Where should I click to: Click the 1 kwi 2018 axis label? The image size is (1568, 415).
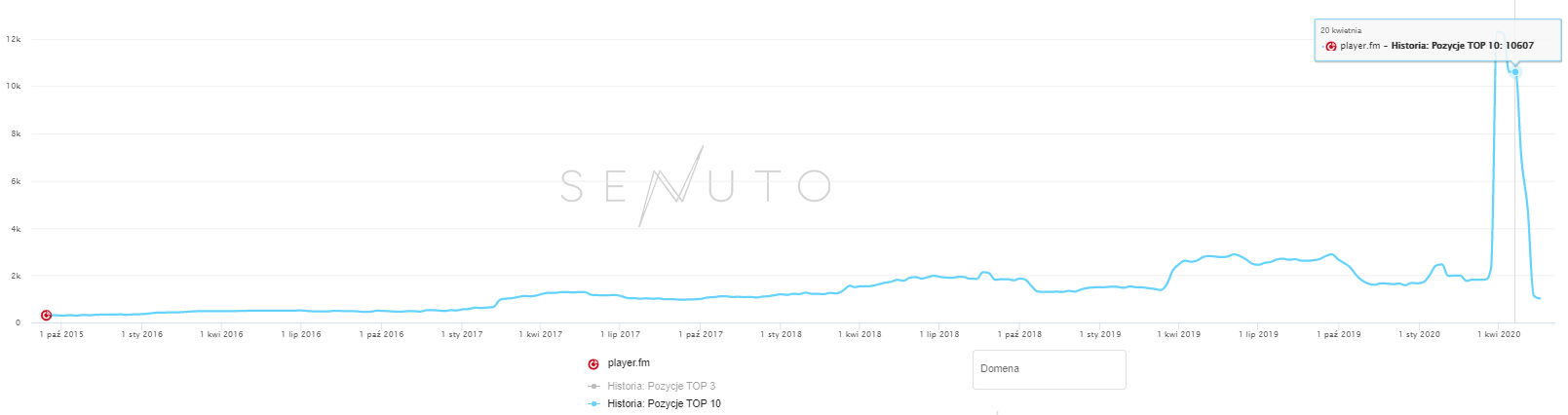860,334
